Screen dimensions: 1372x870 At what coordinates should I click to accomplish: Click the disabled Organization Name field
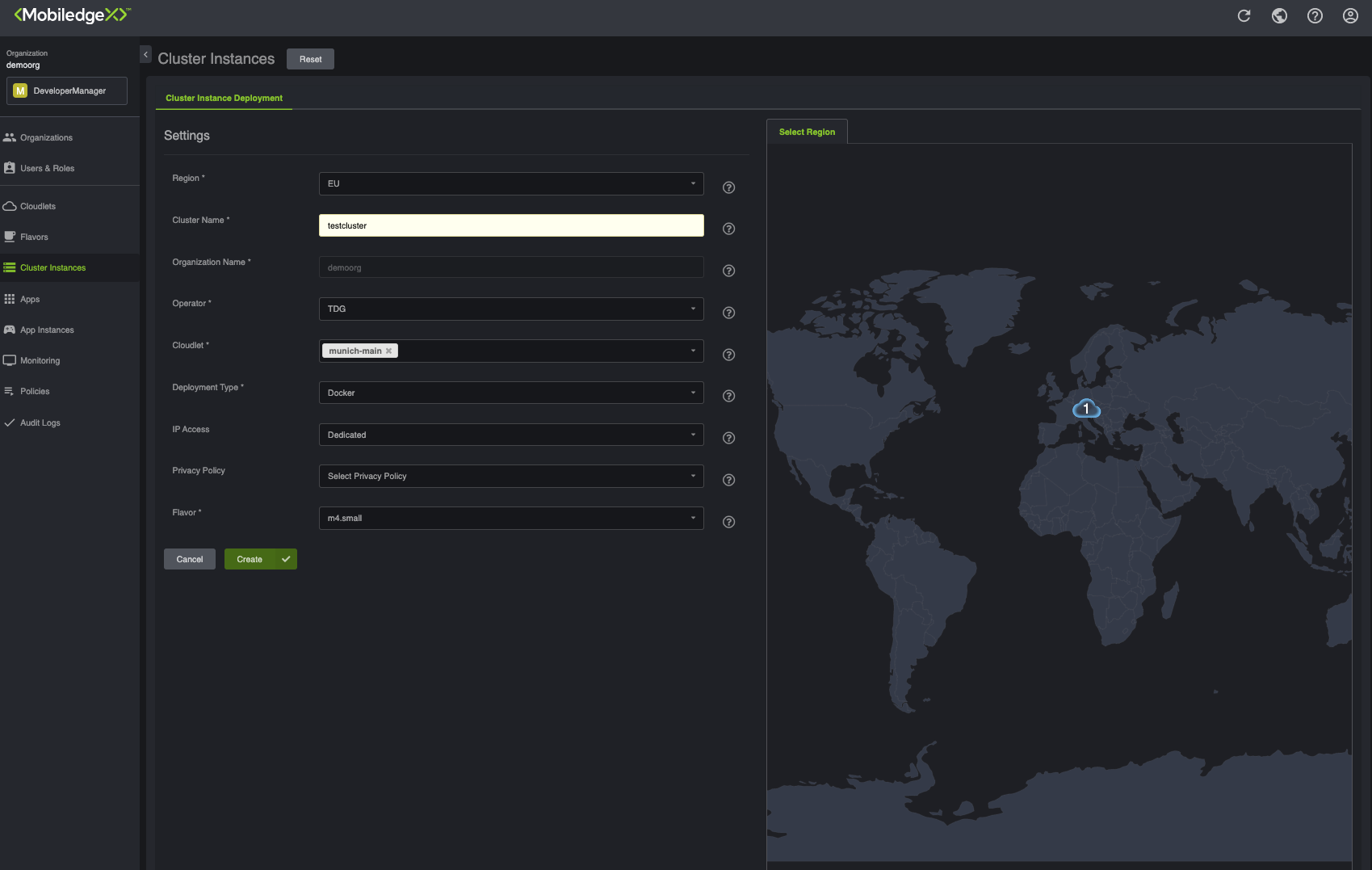[511, 267]
